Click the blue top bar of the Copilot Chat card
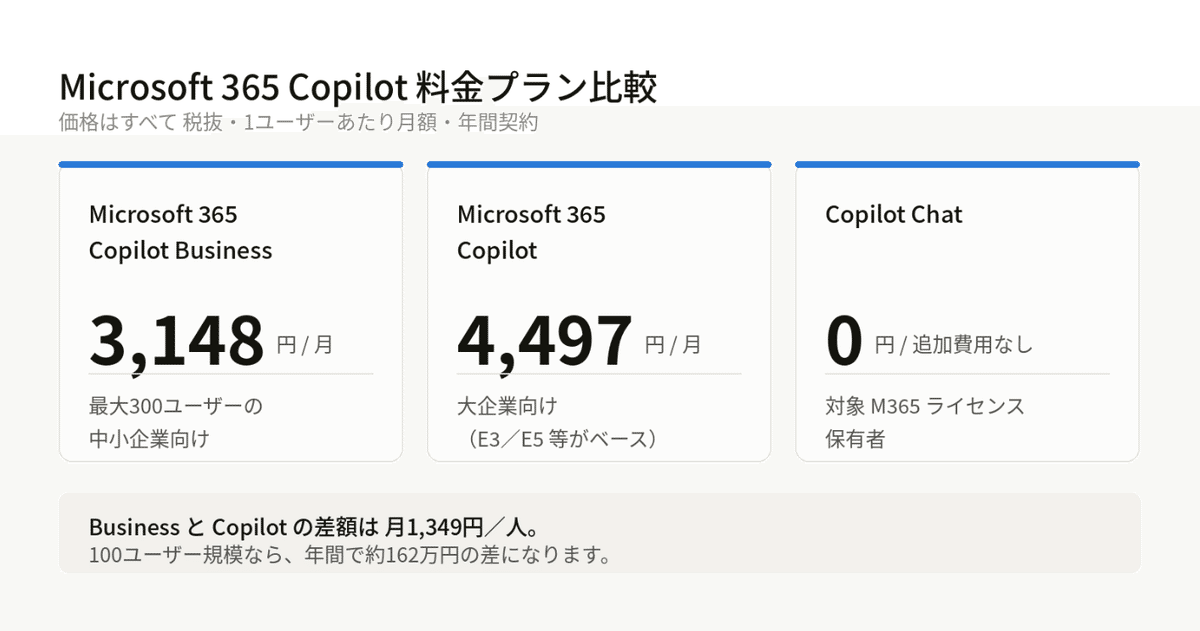The image size is (1200, 631). 967,164
